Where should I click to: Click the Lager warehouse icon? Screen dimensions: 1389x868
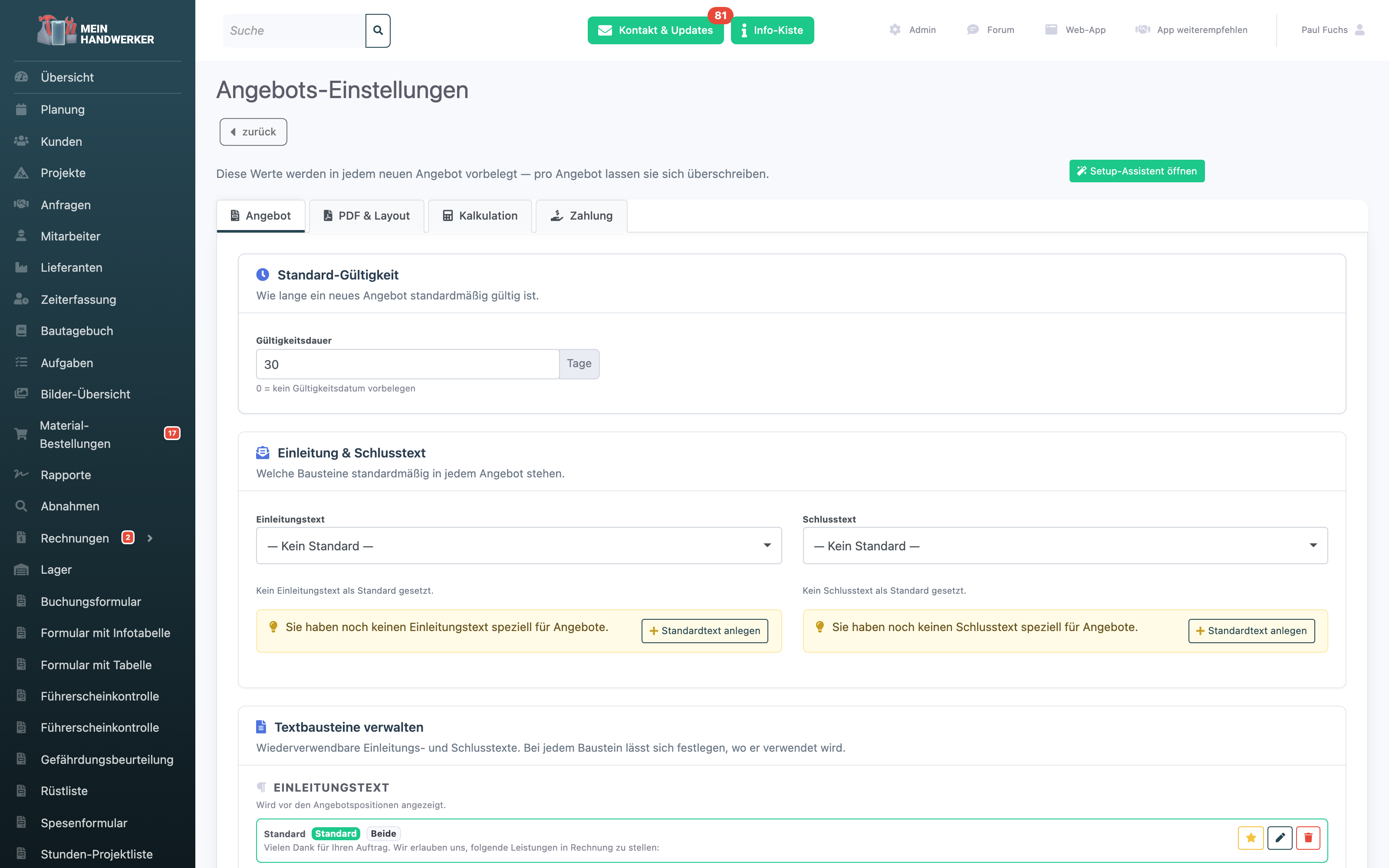[x=21, y=569]
